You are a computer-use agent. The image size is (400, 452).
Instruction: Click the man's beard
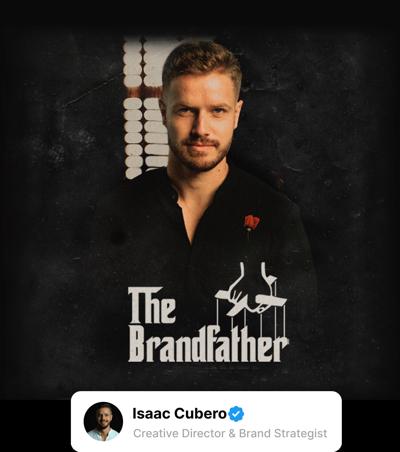pos(199,154)
